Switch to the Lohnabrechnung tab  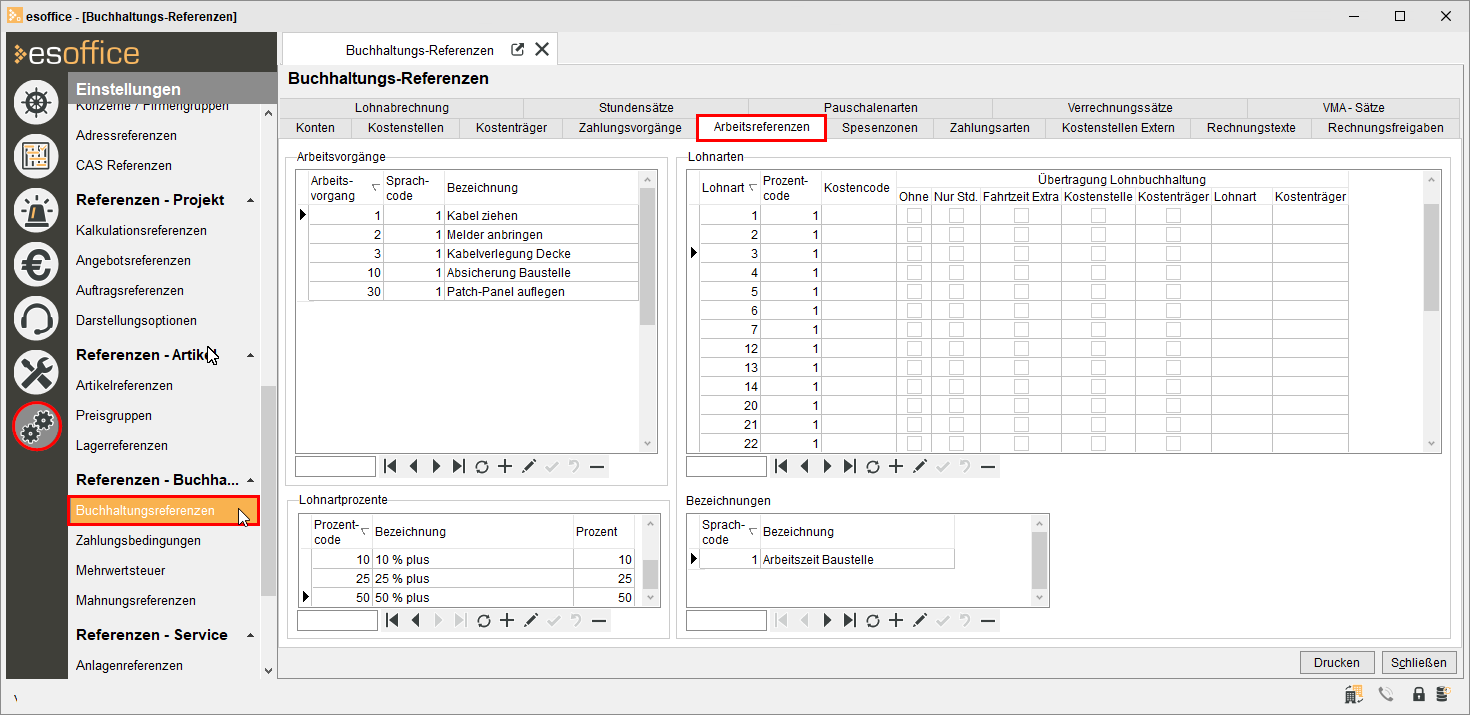pyautogui.click(x=401, y=108)
